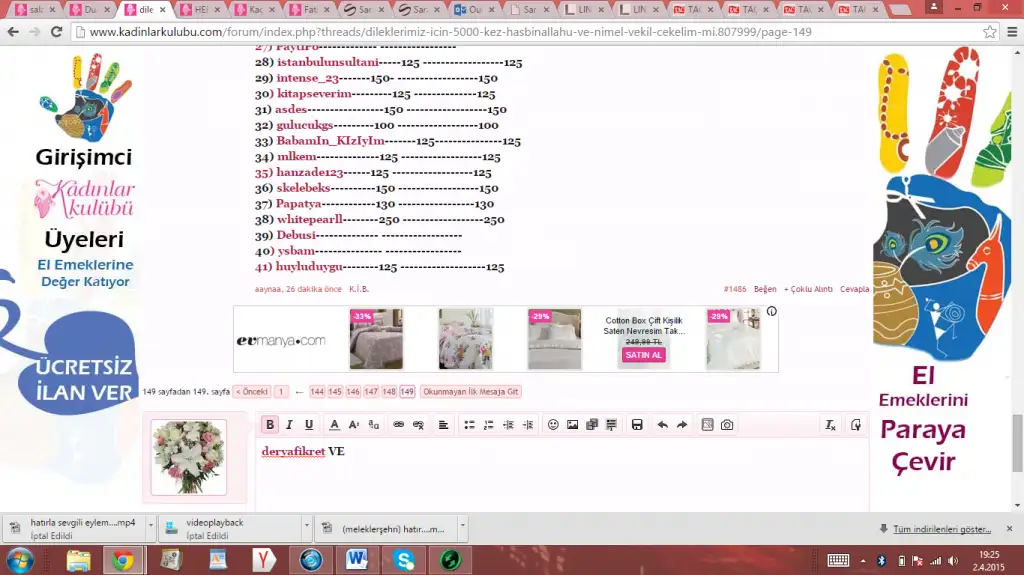Open the text alignment dropdown
Screen dimensions: 1024x575
(x=443, y=425)
